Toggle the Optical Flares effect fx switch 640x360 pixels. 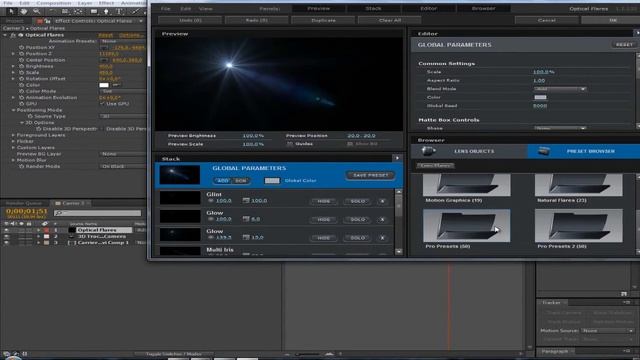(13, 35)
